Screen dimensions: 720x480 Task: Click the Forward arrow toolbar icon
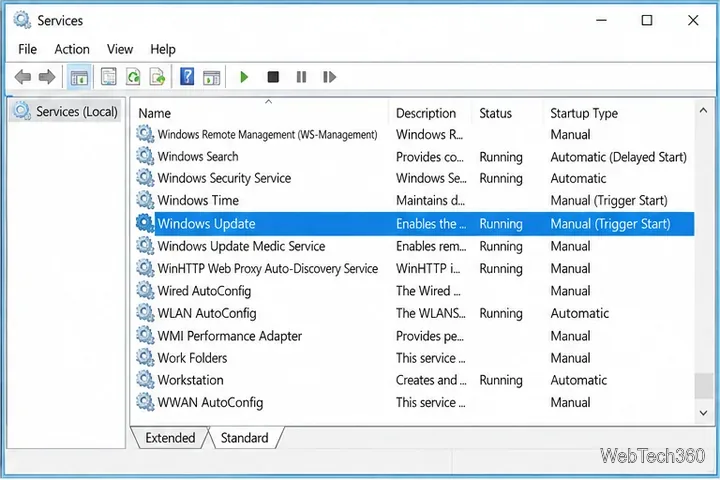[x=47, y=77]
